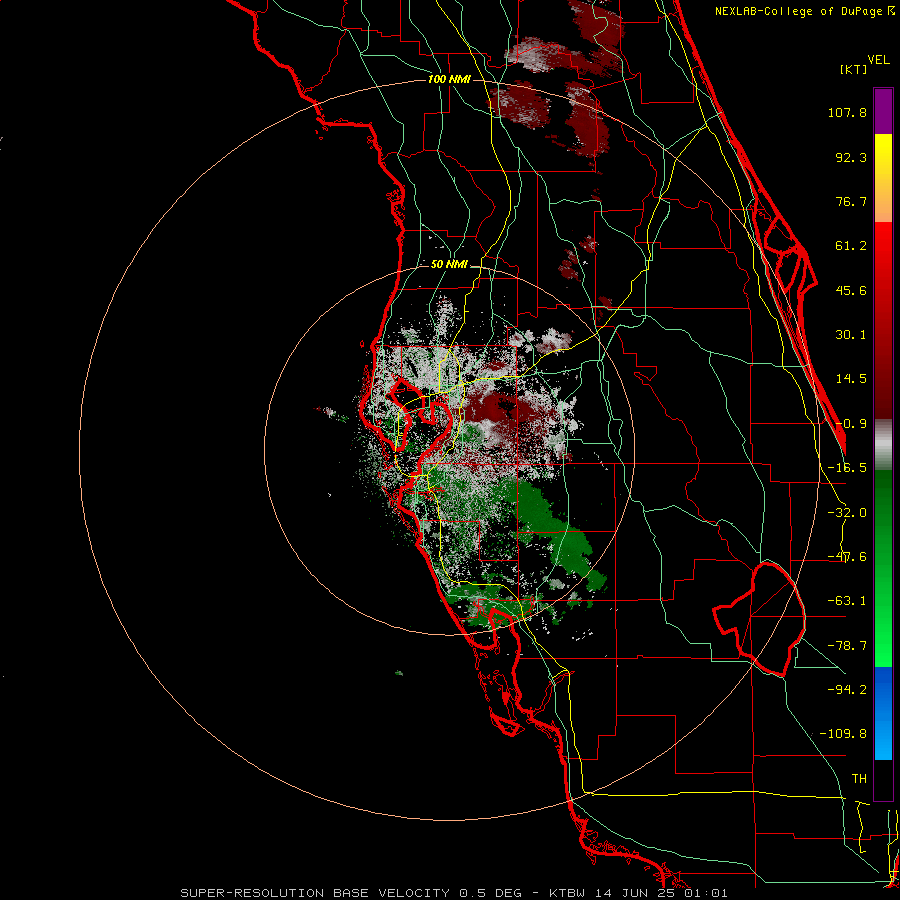900x900 pixels.
Task: Click the [KT] units label
Action: [x=853, y=69]
